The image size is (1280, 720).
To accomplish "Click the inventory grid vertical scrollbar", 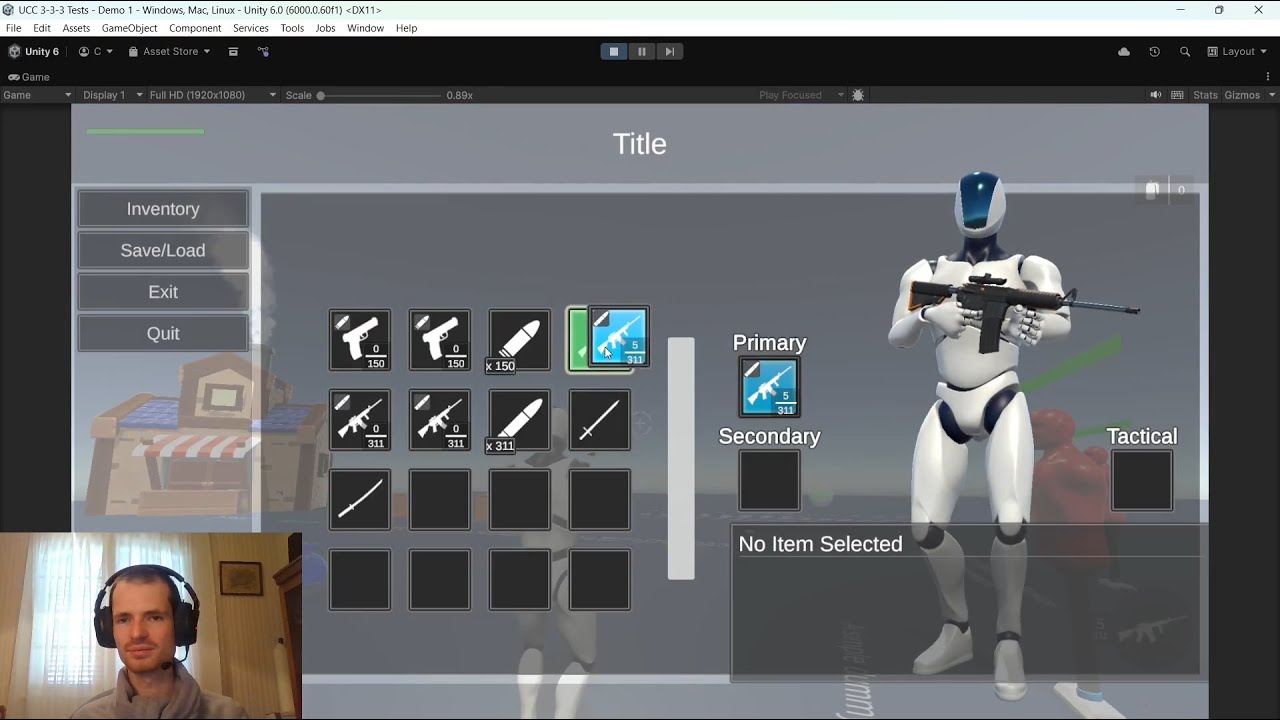I will [681, 458].
